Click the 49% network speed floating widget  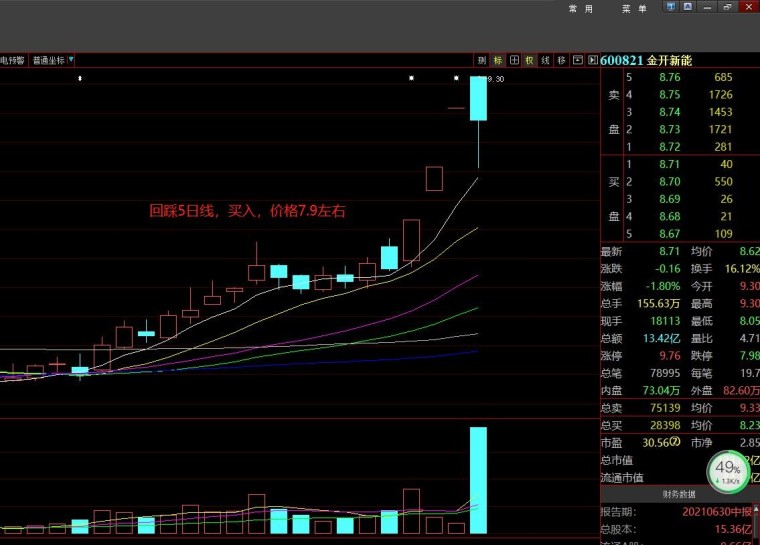(x=728, y=472)
